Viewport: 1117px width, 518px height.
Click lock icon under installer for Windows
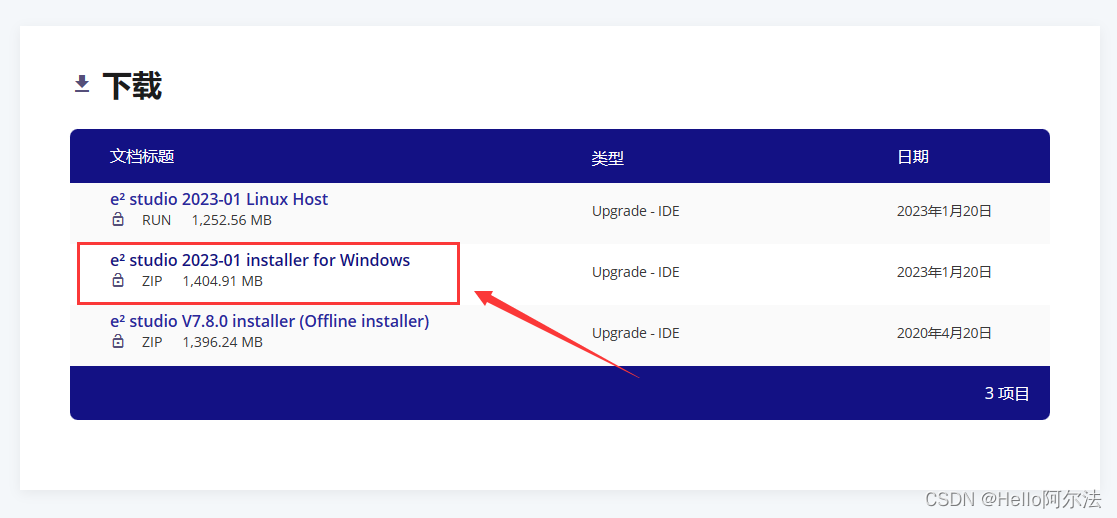[x=118, y=281]
